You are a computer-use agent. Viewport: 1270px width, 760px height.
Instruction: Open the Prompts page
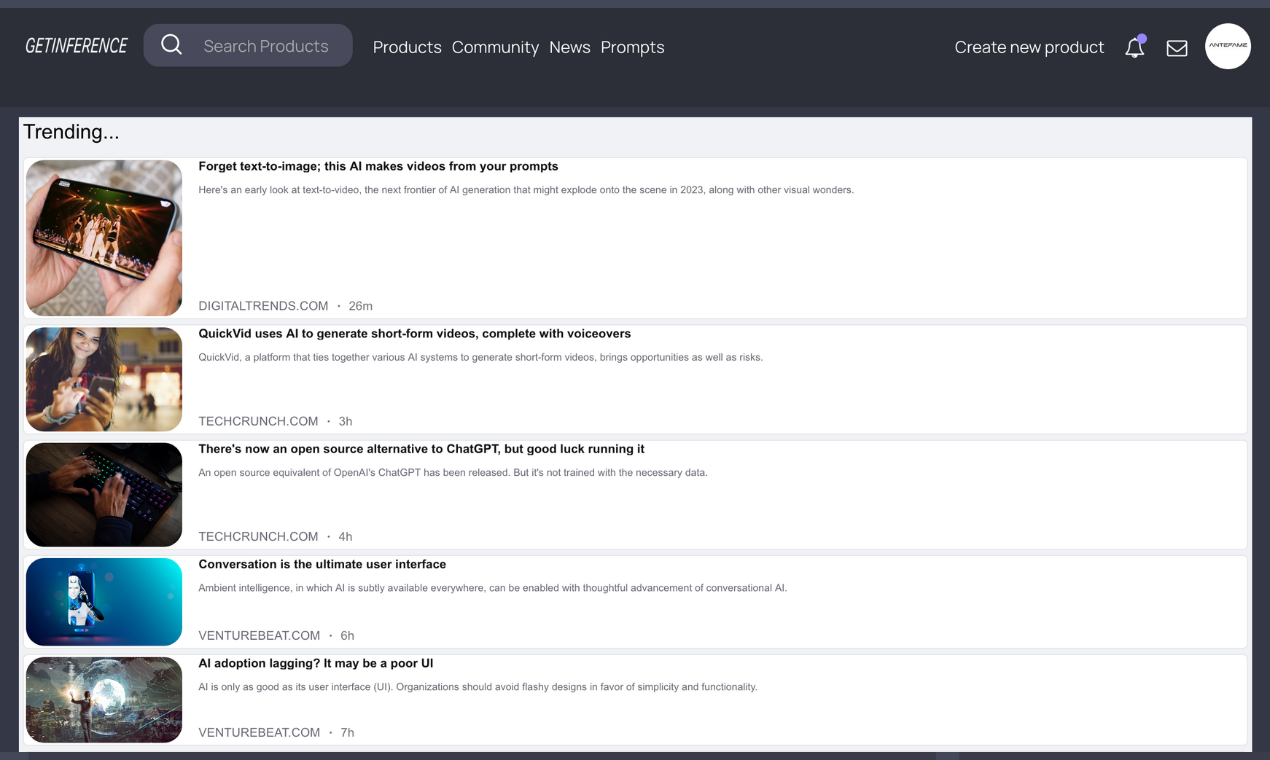[x=632, y=47]
